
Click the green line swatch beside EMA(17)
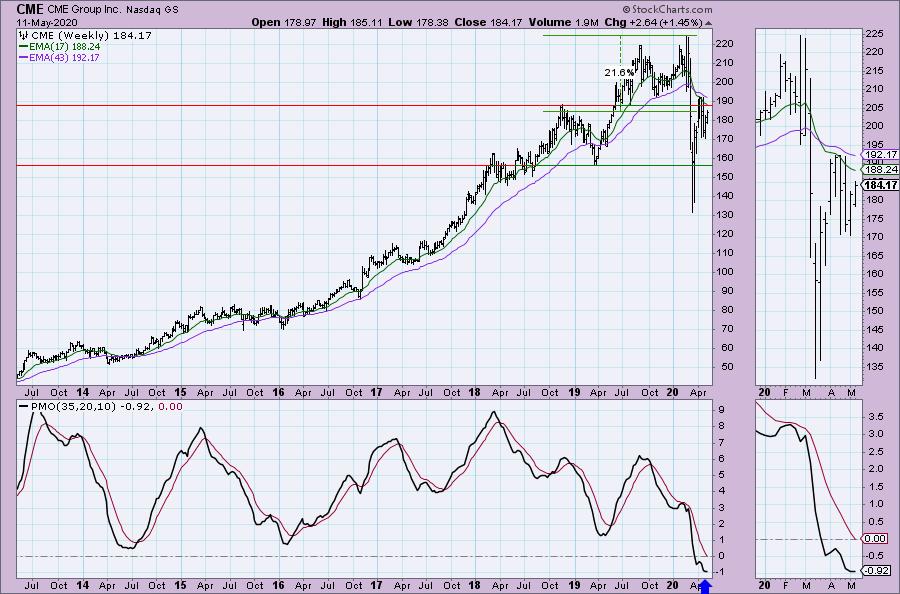tap(24, 46)
